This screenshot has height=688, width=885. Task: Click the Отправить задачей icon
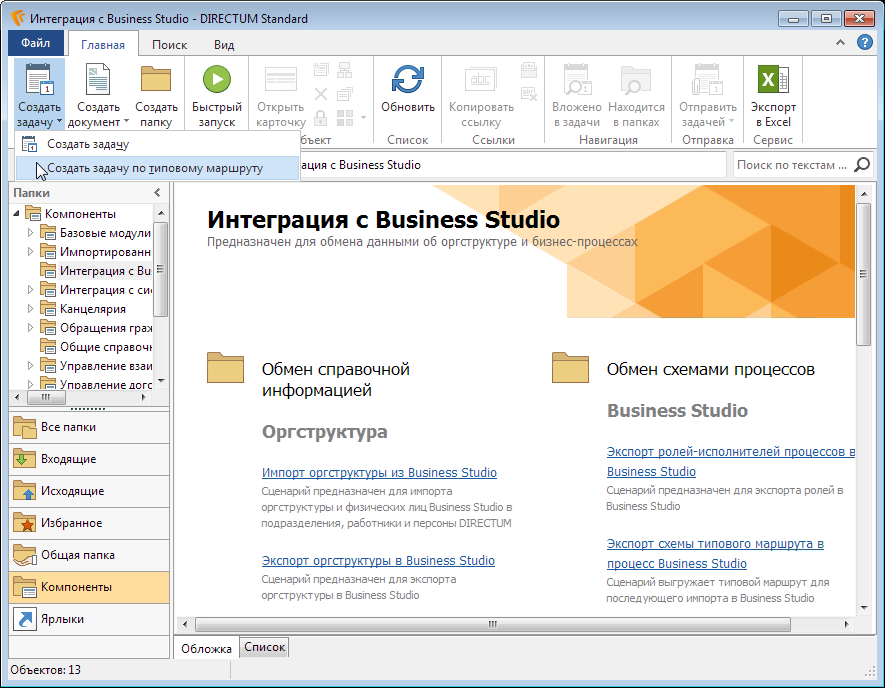pos(707,79)
